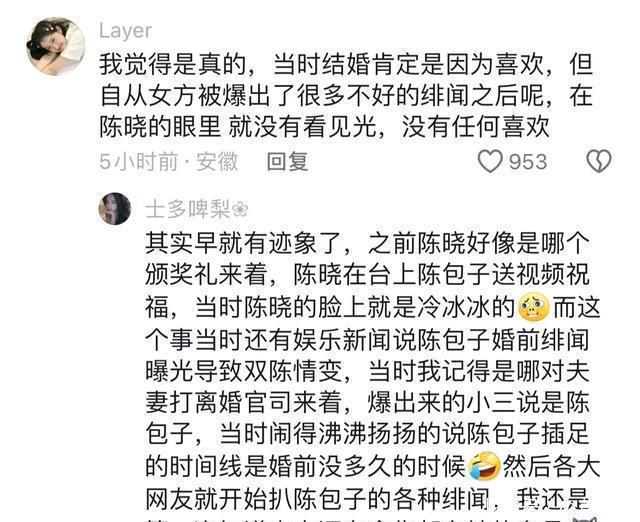The width and height of the screenshot is (640, 522).
Task: Click the reply line 网友就开始扒陈包子的各种绯闻
Action: coord(318,499)
